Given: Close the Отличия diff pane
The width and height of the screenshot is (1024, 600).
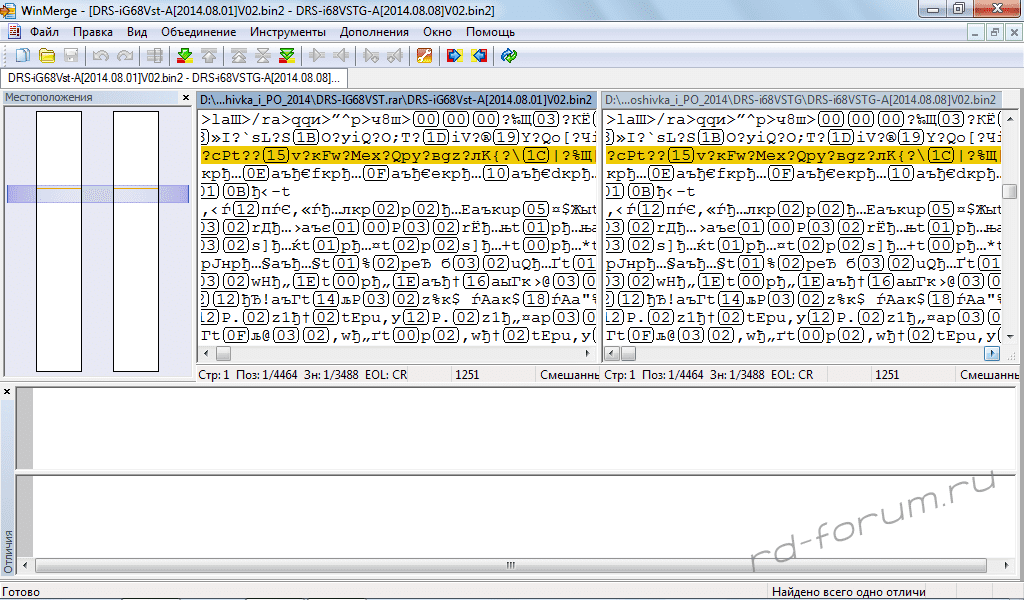Looking at the screenshot, I should (x=7, y=392).
